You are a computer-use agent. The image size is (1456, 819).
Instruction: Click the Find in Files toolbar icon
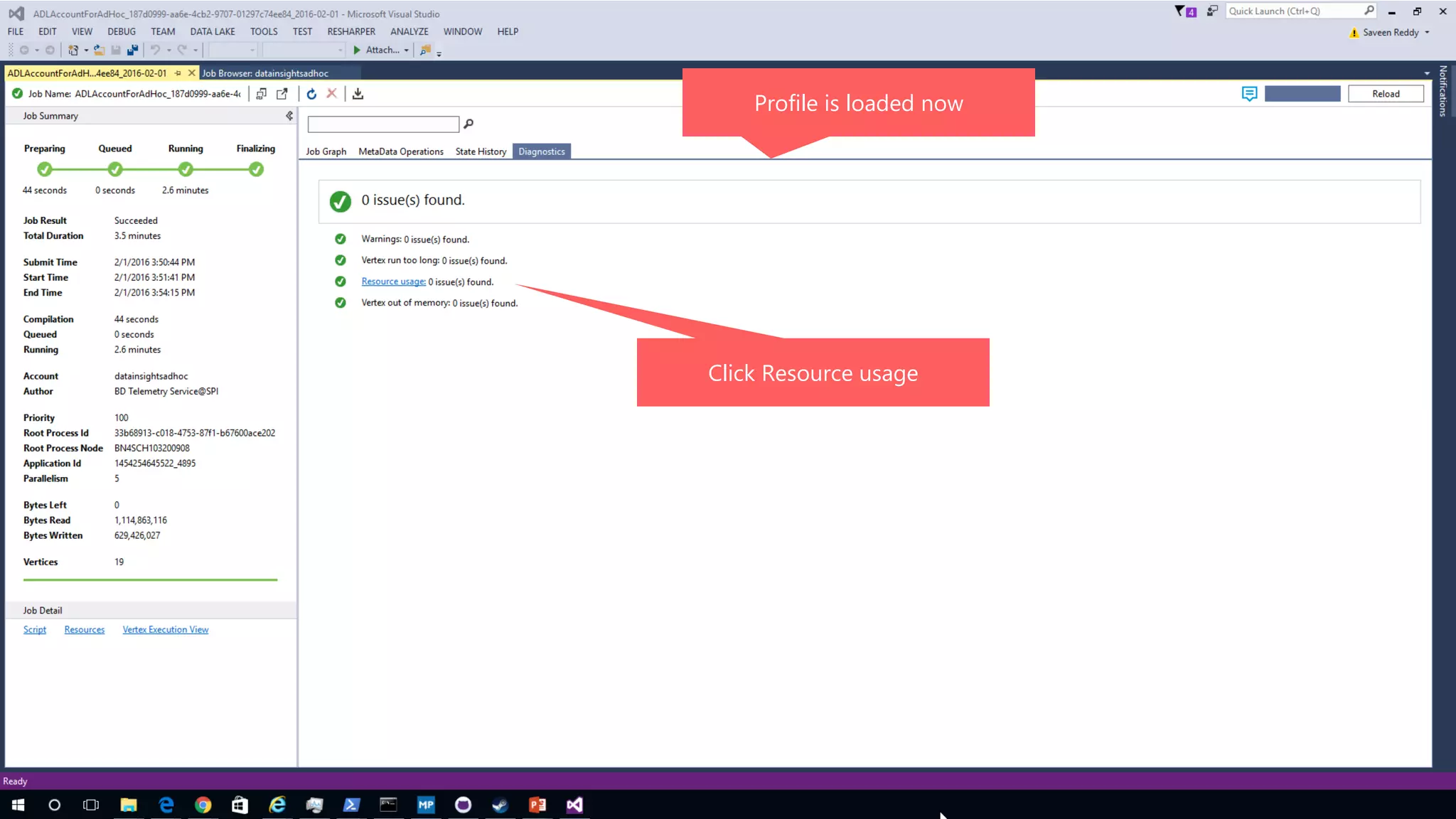click(x=425, y=50)
